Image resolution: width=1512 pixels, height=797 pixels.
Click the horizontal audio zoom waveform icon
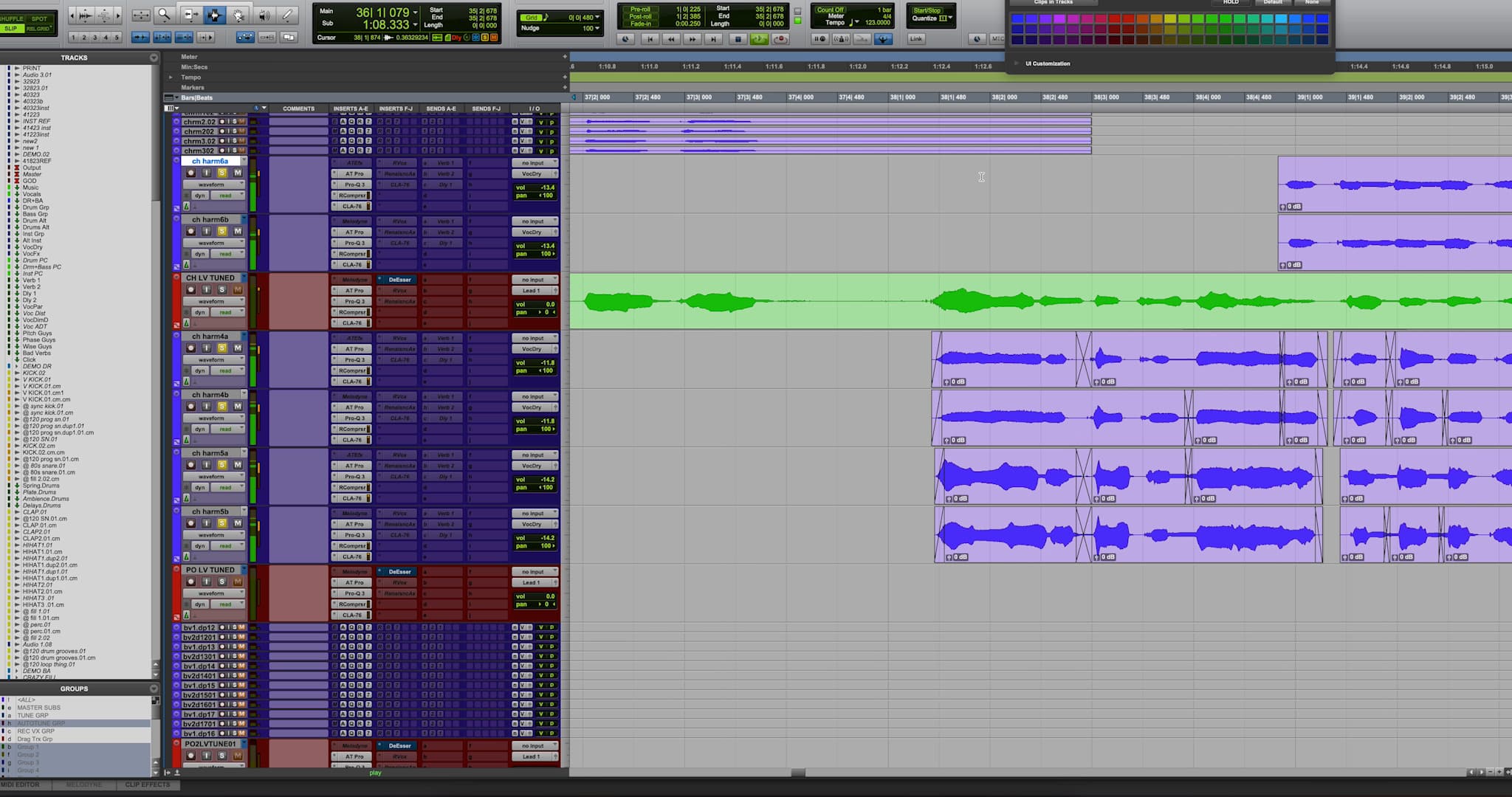[86, 15]
